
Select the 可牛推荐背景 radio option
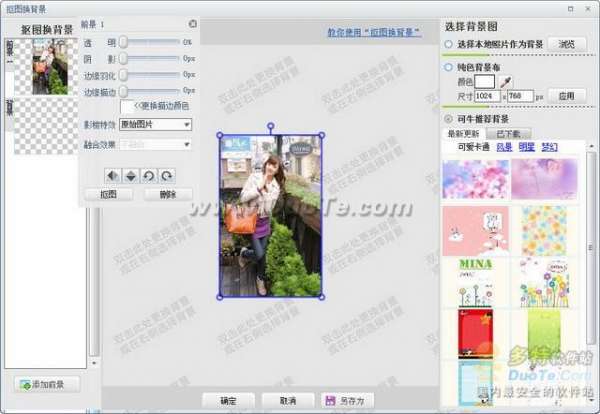448,118
